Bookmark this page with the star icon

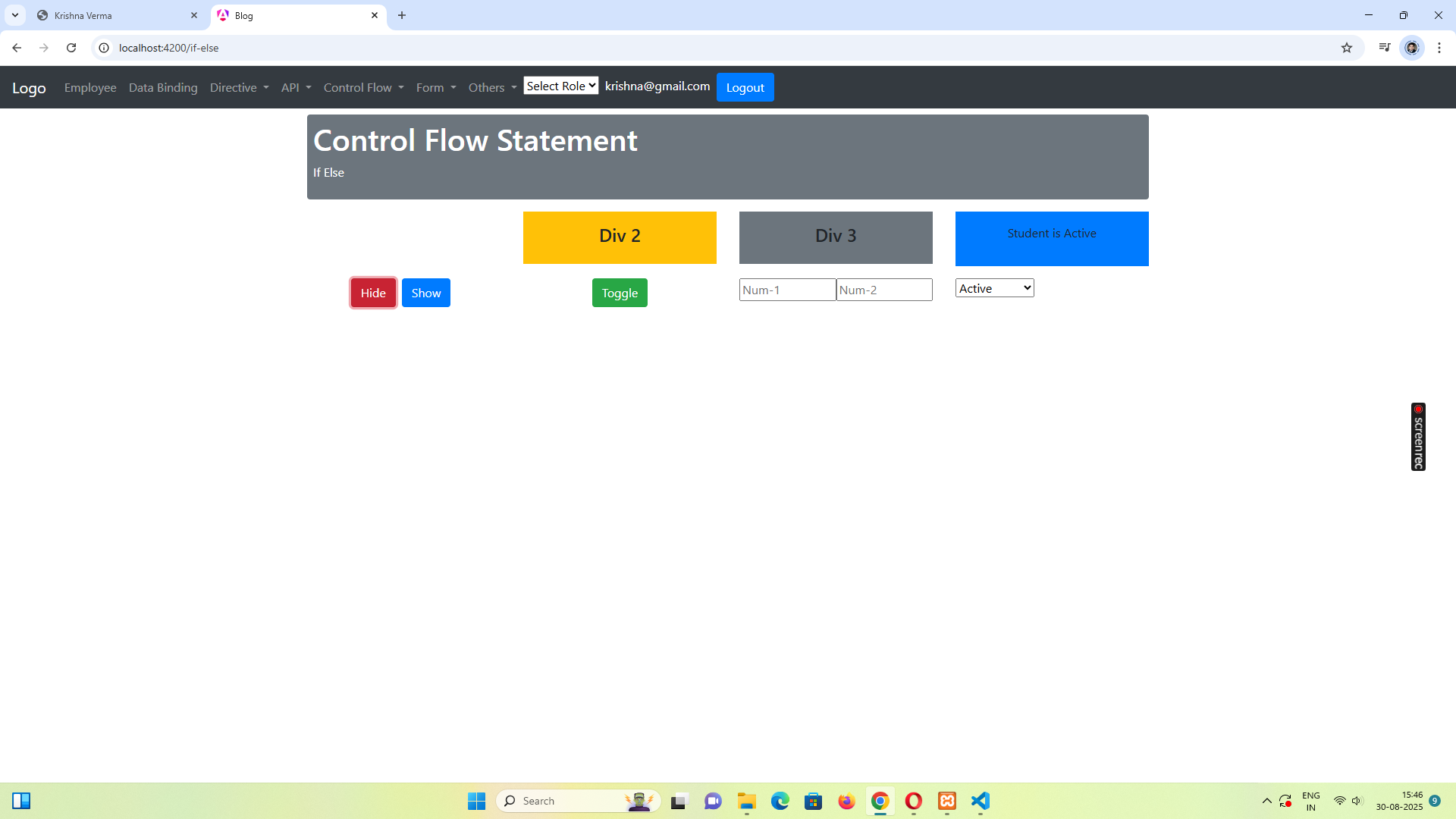tap(1347, 48)
